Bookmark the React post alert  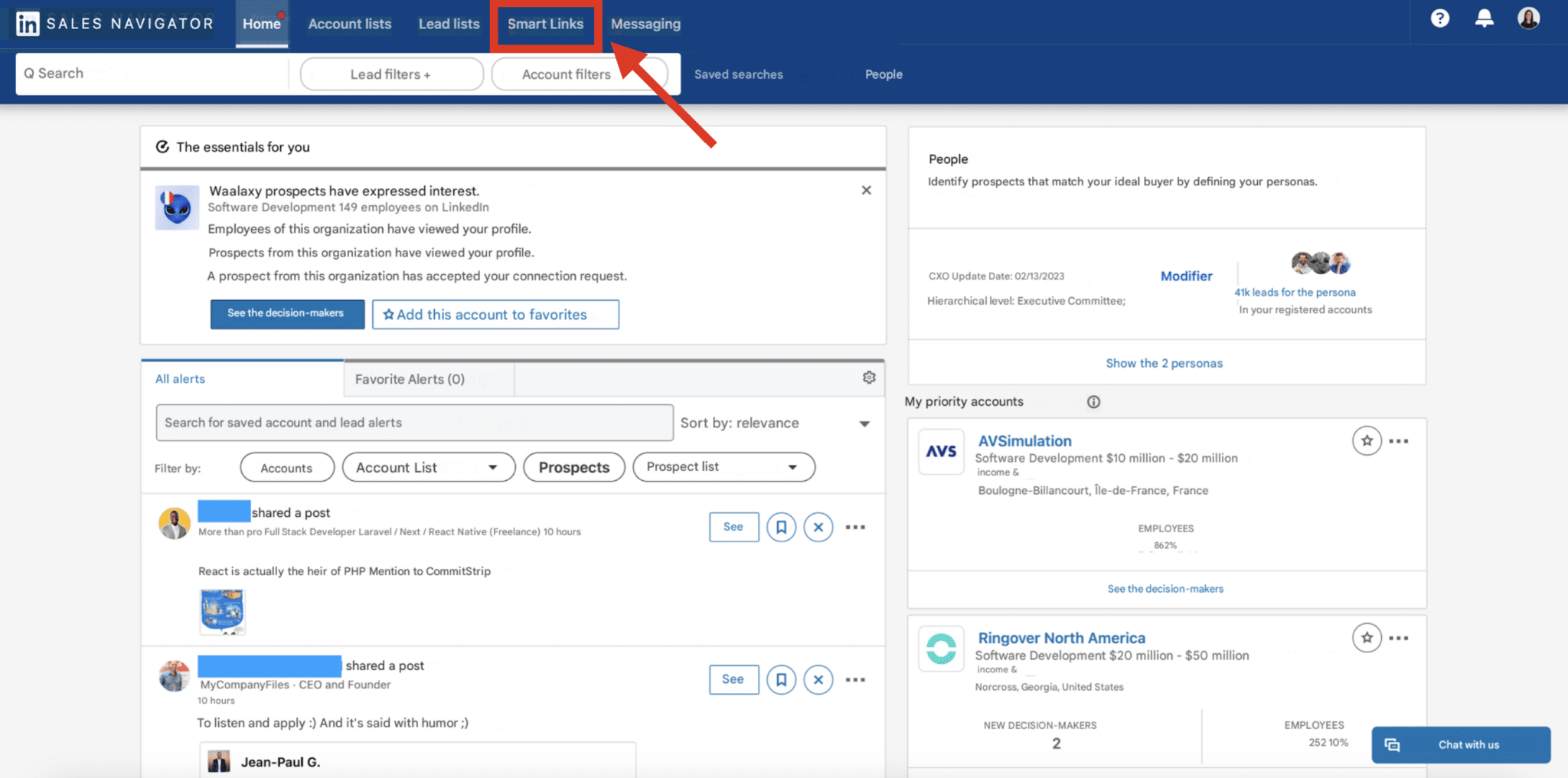[781, 527]
